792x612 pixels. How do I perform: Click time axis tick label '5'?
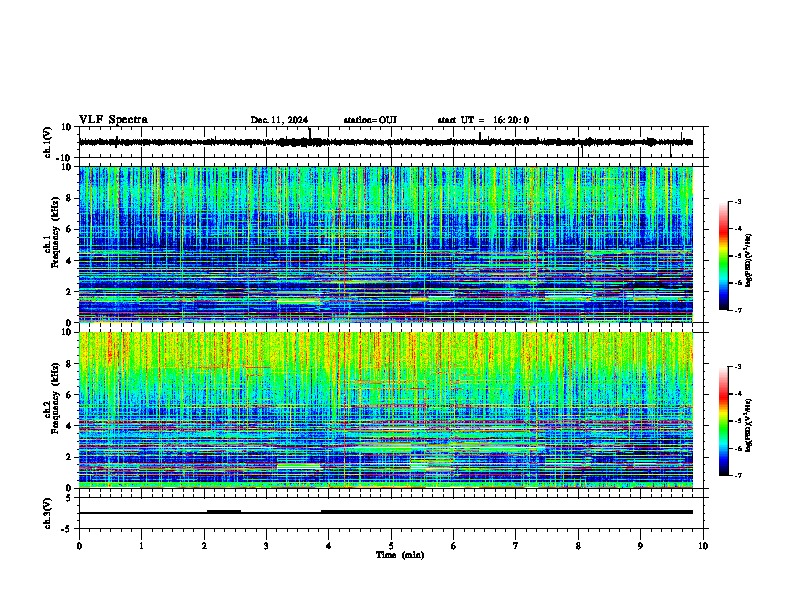coord(391,546)
